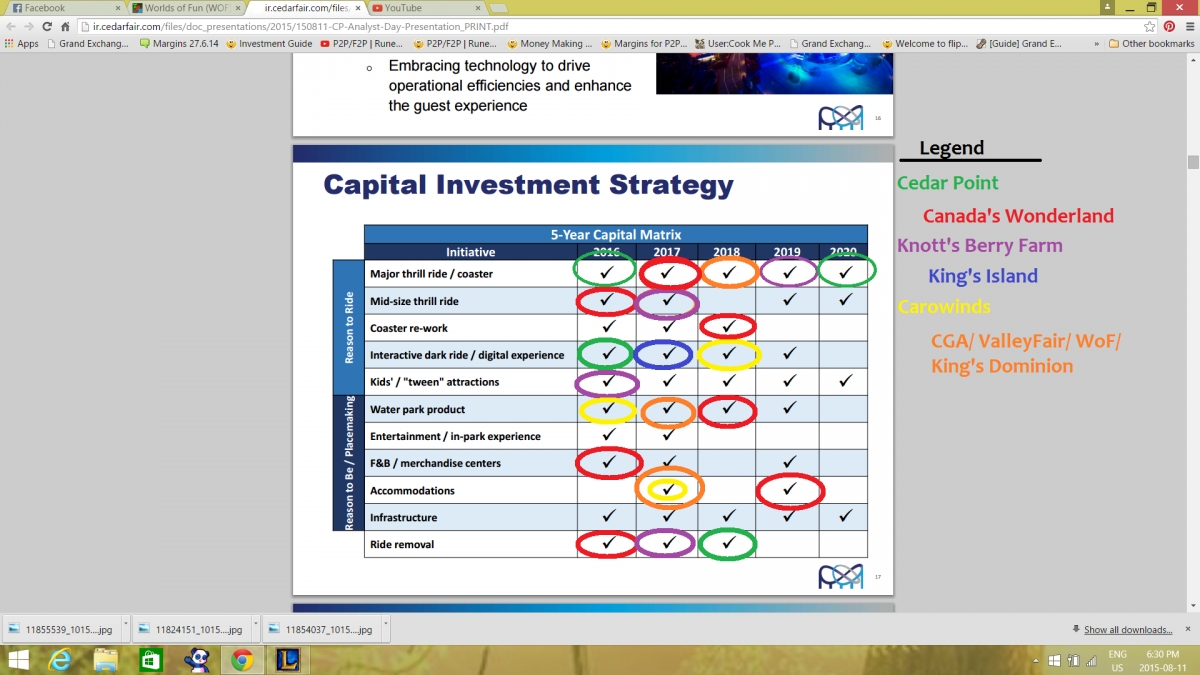The width and height of the screenshot is (1200, 675).
Task: Select the Mid-size thrill ride row label
Action: [x=414, y=301]
